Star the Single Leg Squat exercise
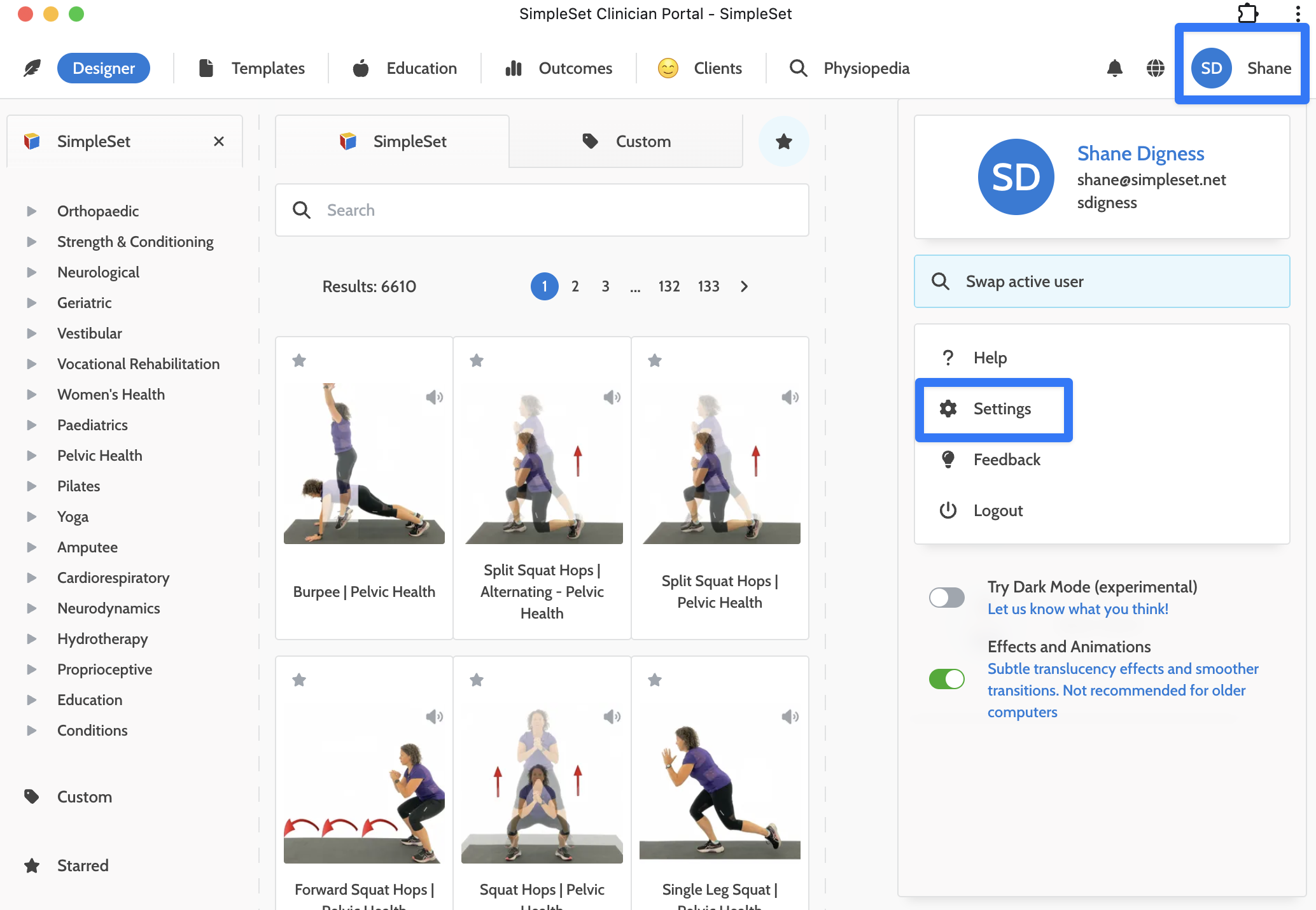 [x=654, y=680]
